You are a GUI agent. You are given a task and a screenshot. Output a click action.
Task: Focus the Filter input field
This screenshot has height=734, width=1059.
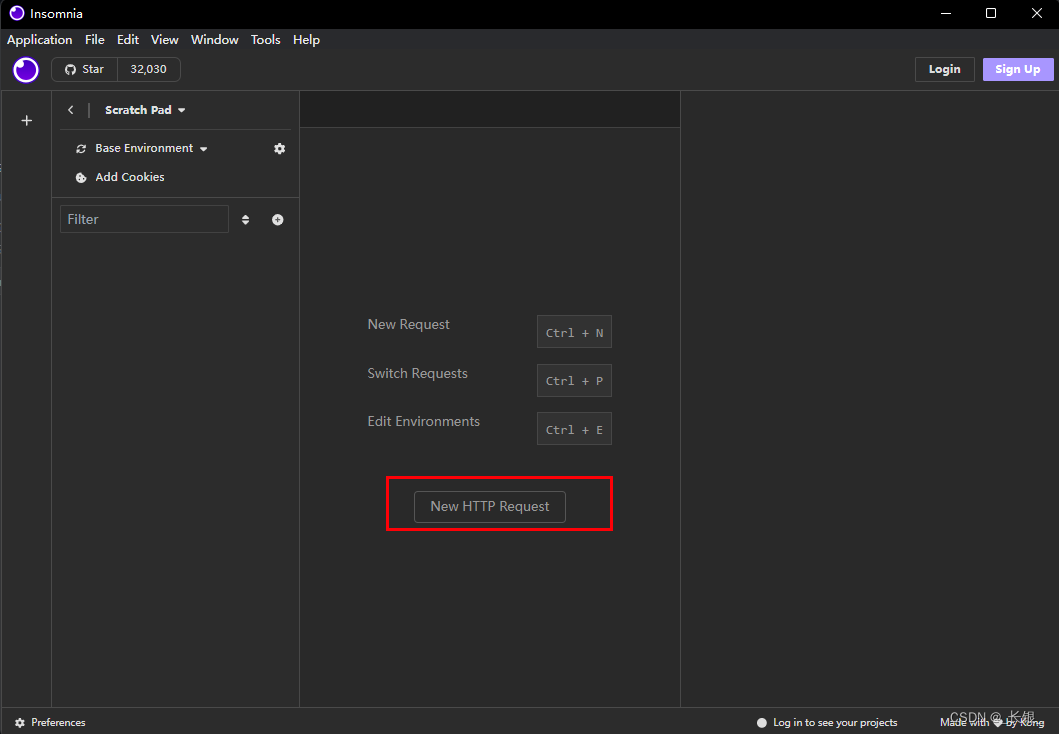click(145, 219)
